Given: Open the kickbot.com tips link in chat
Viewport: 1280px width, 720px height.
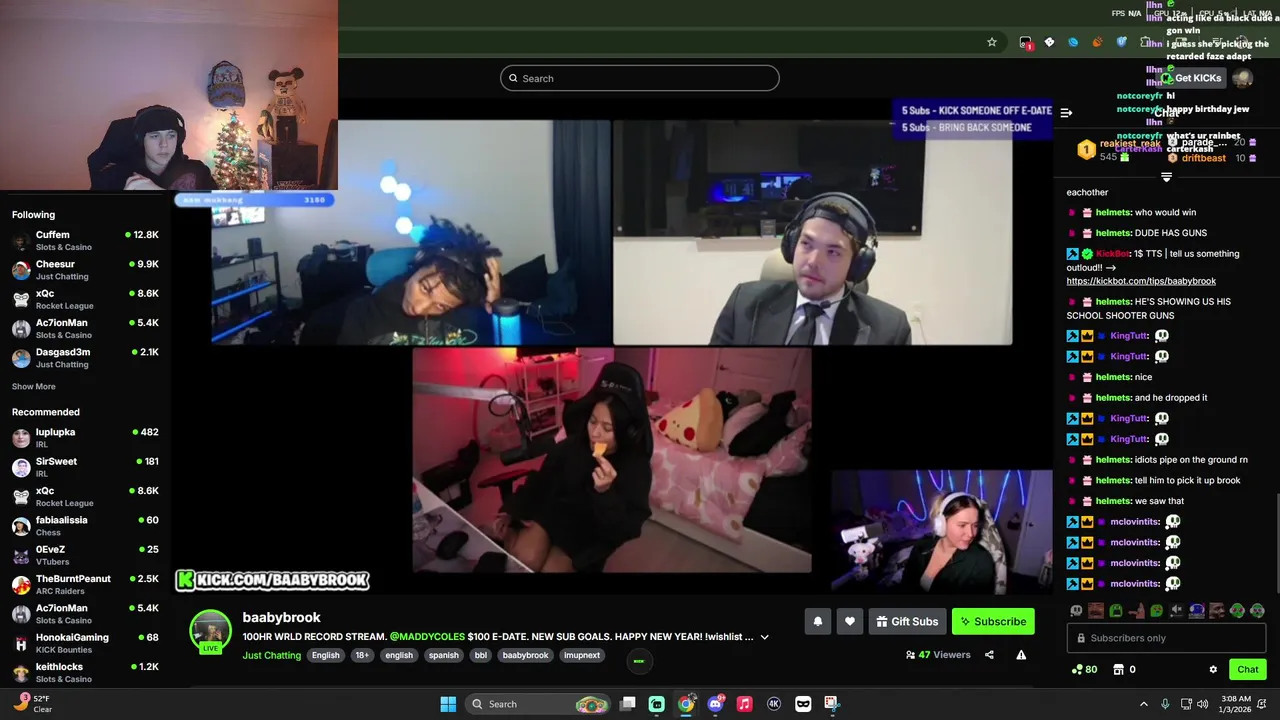Looking at the screenshot, I should [1141, 281].
